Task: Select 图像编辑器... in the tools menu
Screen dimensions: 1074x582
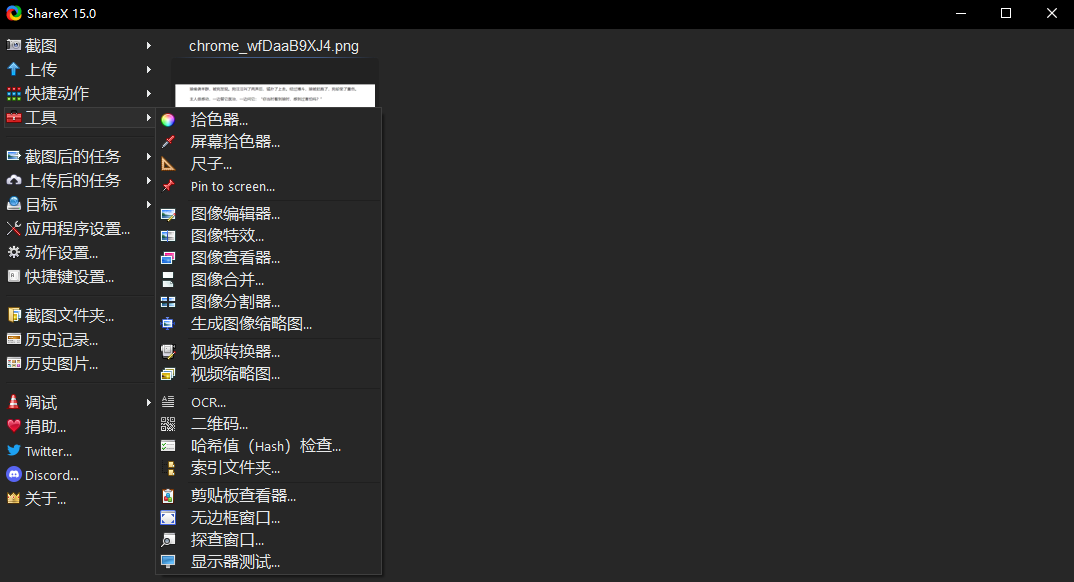Action: pyautogui.click(x=268, y=214)
